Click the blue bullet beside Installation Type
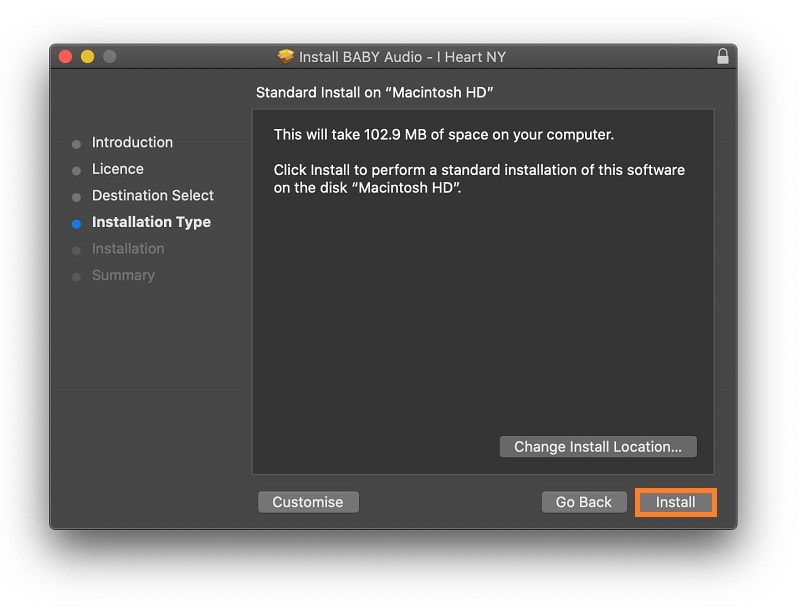The image size is (800, 609). click(76, 223)
